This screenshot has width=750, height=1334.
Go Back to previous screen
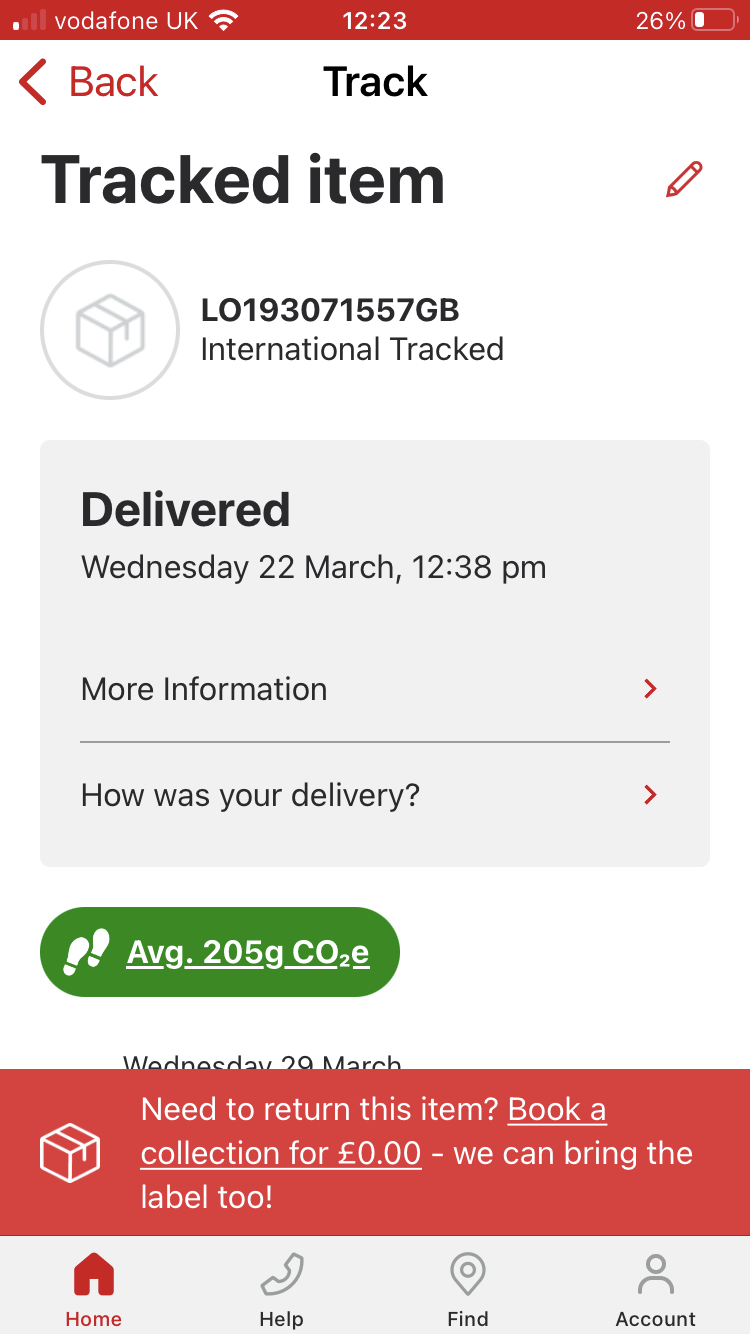[x=89, y=82]
